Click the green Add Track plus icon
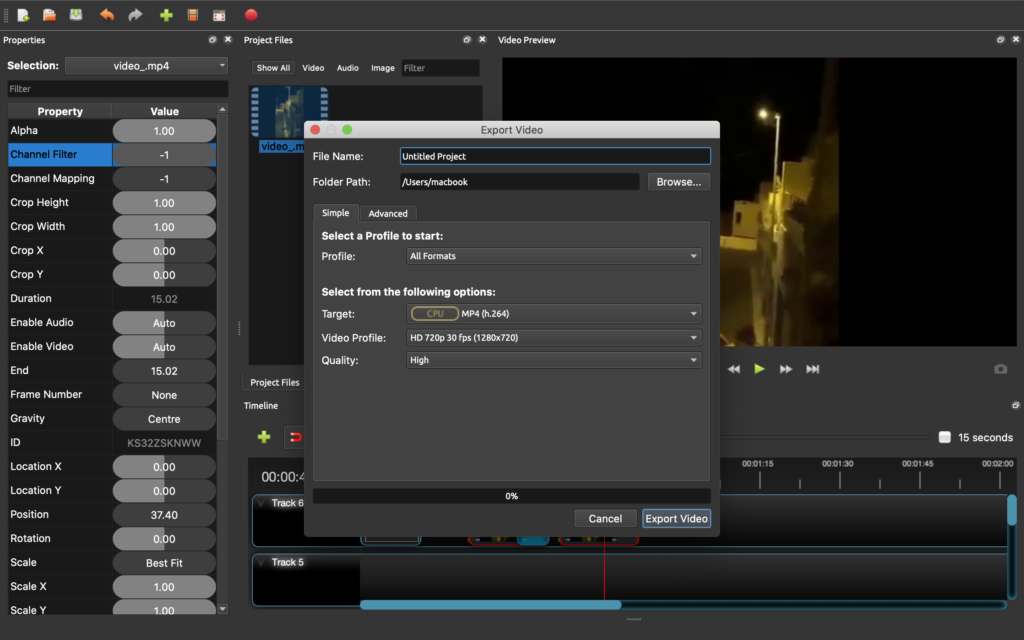 click(x=264, y=437)
